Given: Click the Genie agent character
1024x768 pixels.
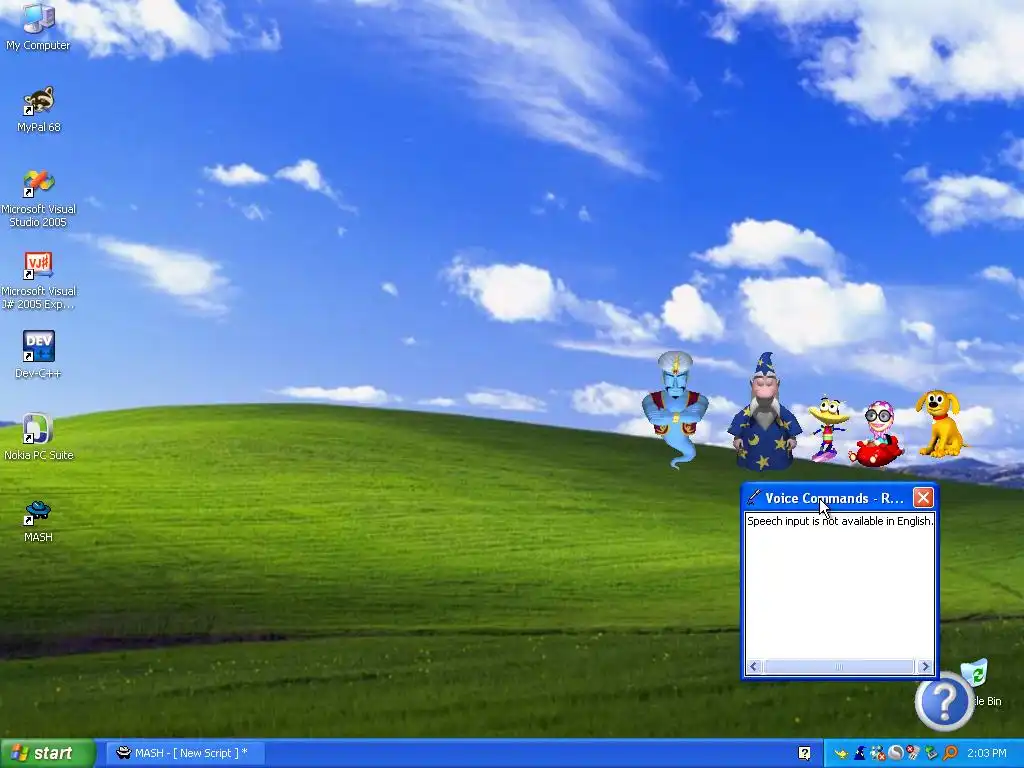Looking at the screenshot, I should 675,409.
